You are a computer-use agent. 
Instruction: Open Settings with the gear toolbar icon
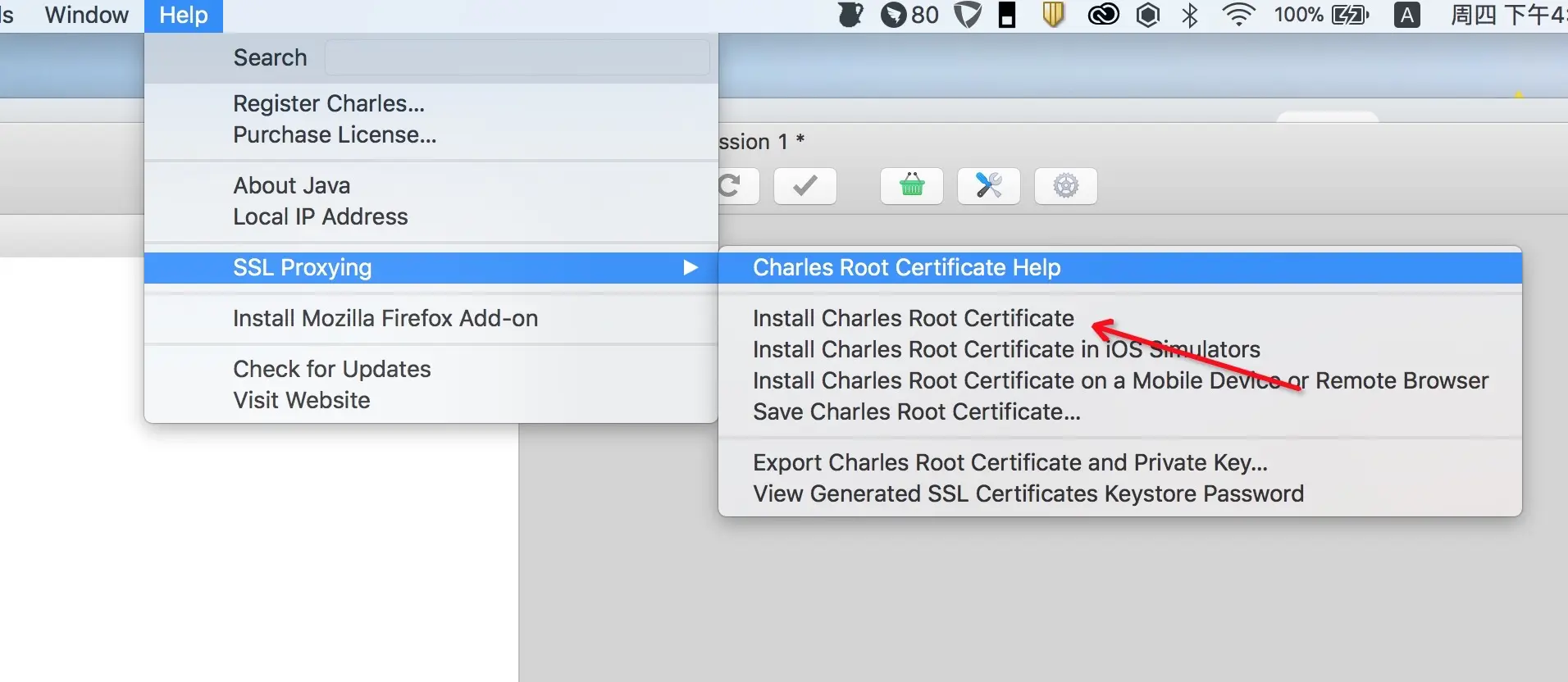click(x=1066, y=186)
